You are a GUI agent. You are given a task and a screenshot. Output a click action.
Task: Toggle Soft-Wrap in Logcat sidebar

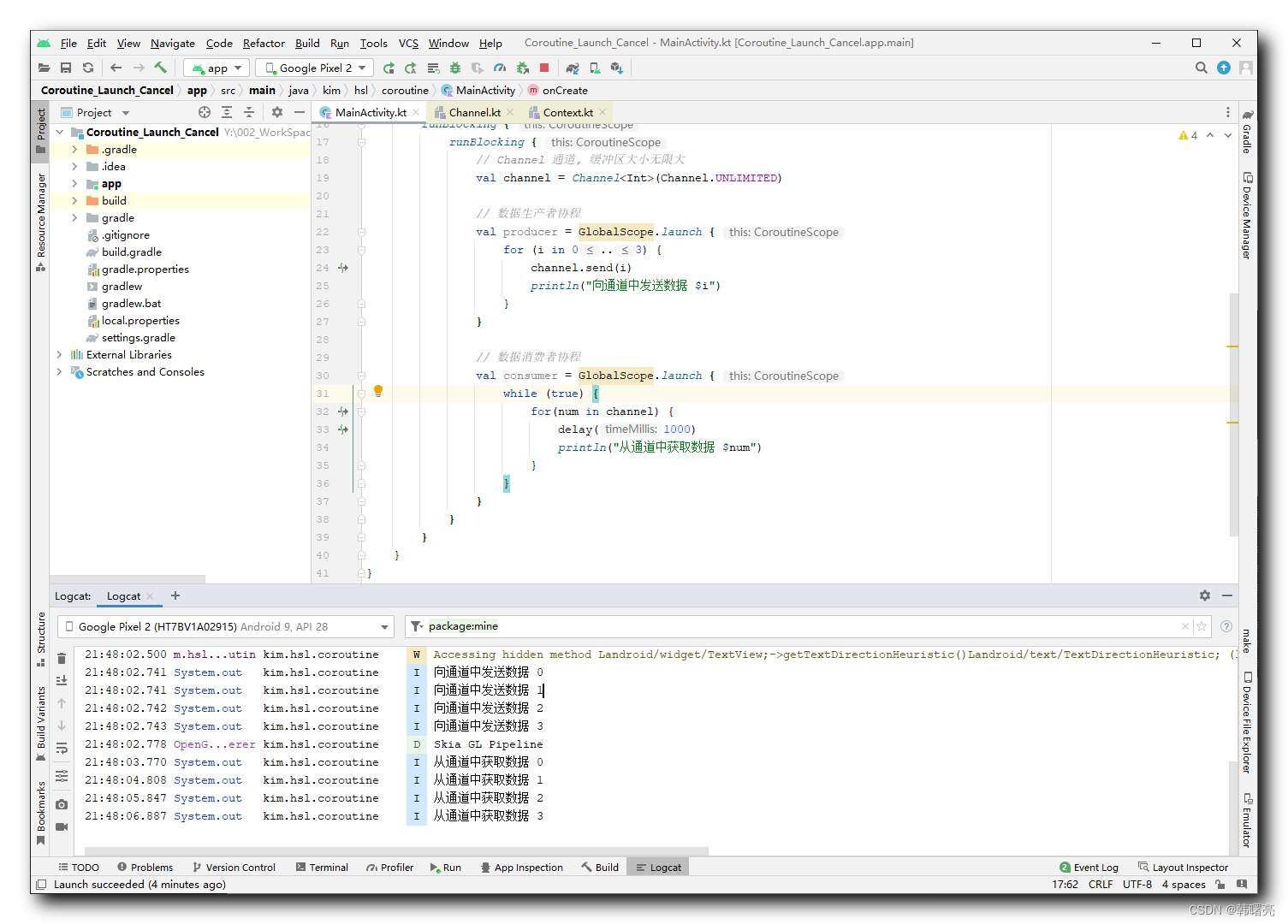click(62, 749)
